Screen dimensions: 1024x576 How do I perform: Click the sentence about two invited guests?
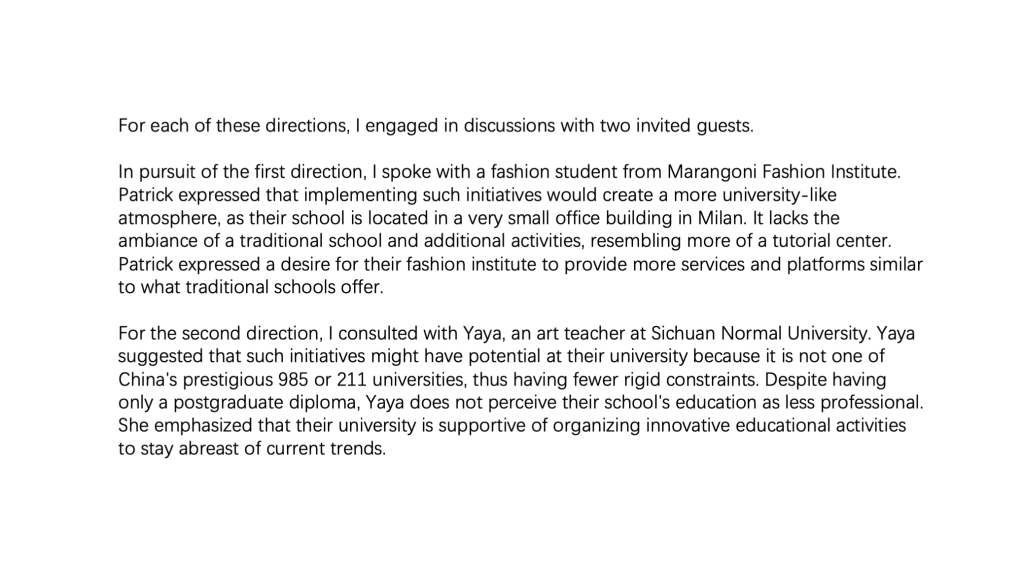click(x=435, y=126)
